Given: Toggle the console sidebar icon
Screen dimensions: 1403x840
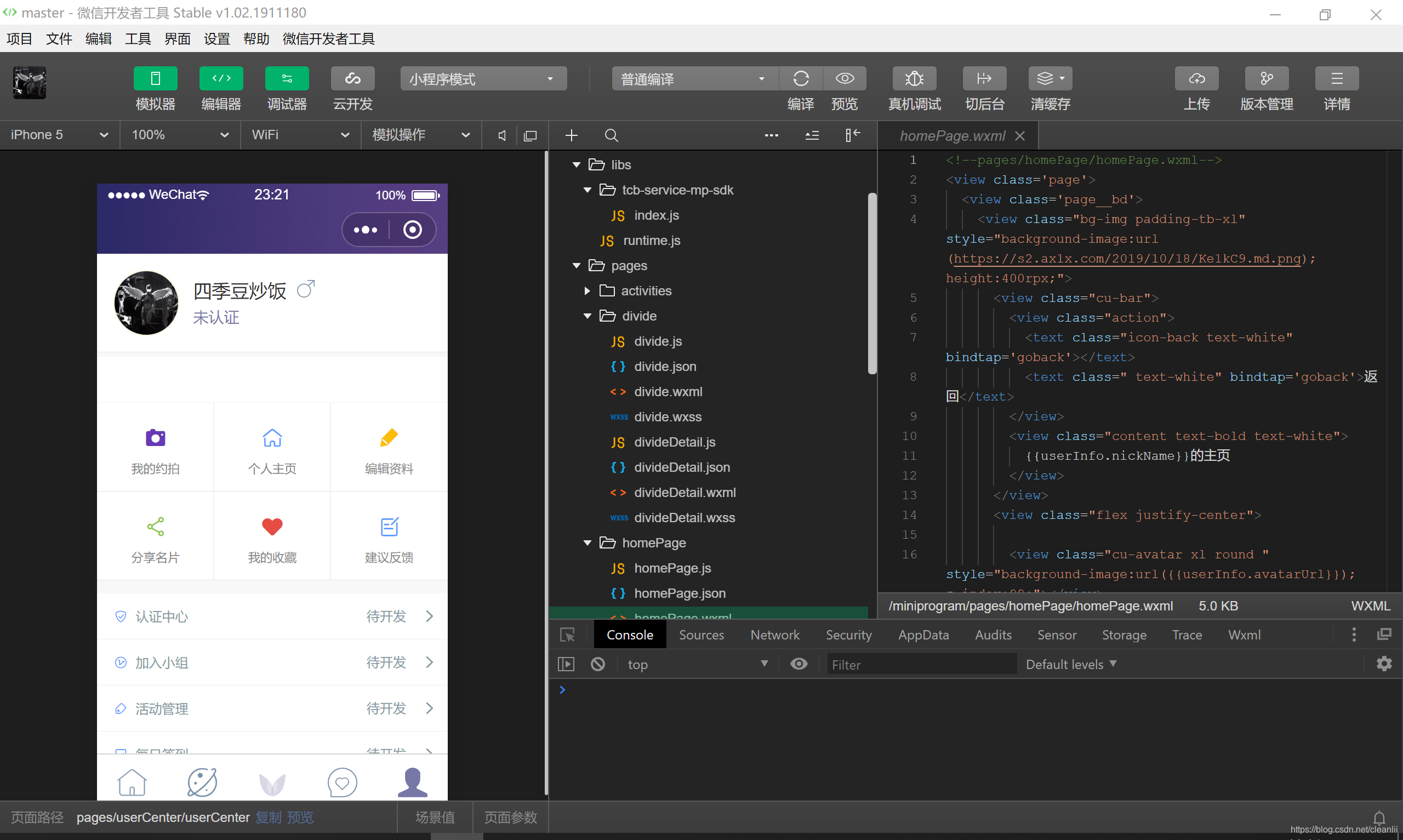Looking at the screenshot, I should tap(566, 664).
